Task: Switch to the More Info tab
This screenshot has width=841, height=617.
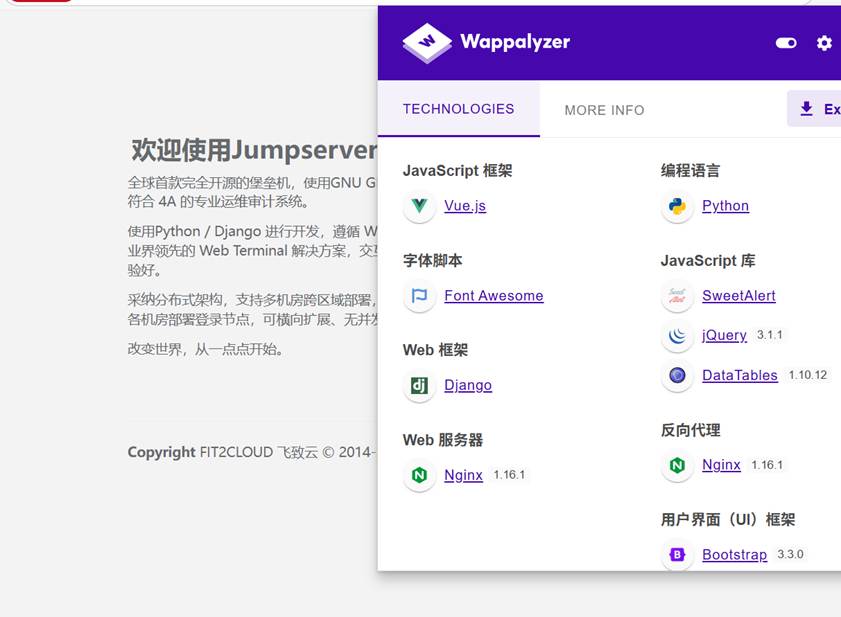Action: (x=604, y=110)
